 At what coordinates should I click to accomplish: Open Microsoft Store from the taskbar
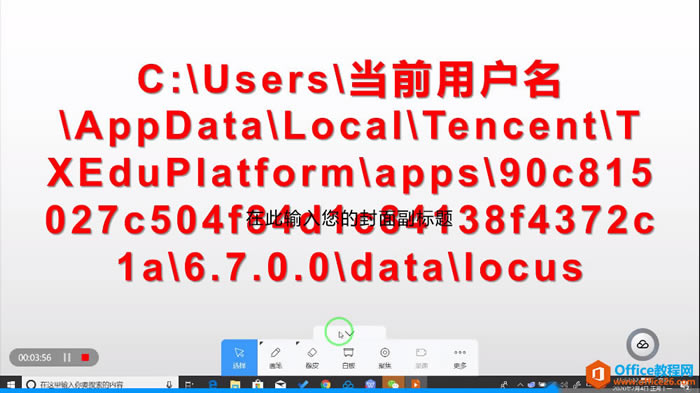tap(258, 384)
